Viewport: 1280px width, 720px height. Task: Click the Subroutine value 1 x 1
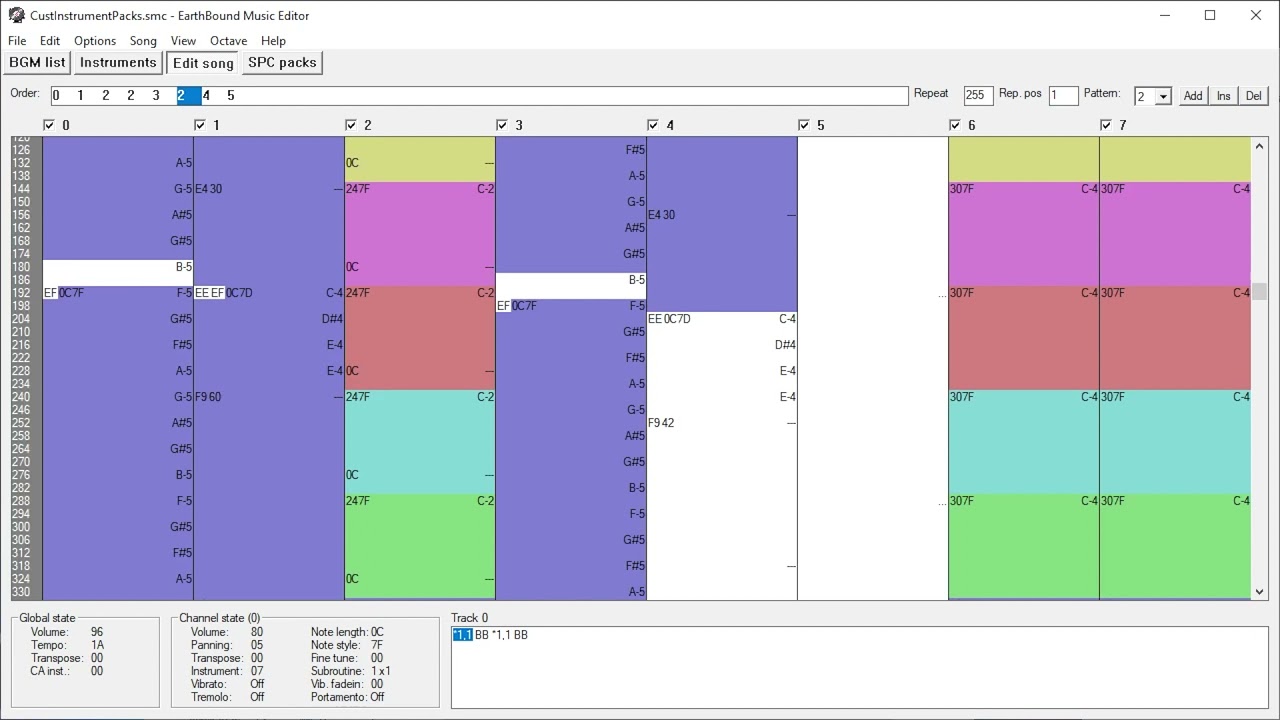[381, 671]
